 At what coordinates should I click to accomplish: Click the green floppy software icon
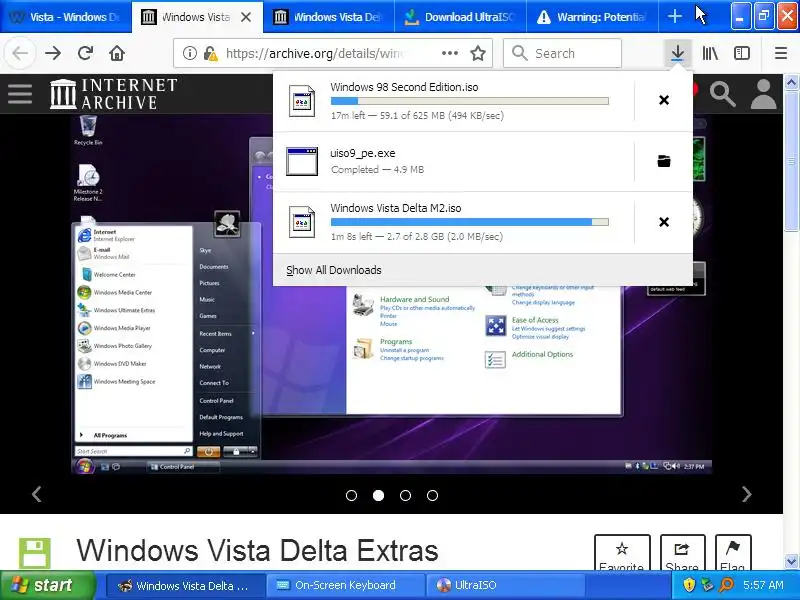(x=35, y=553)
